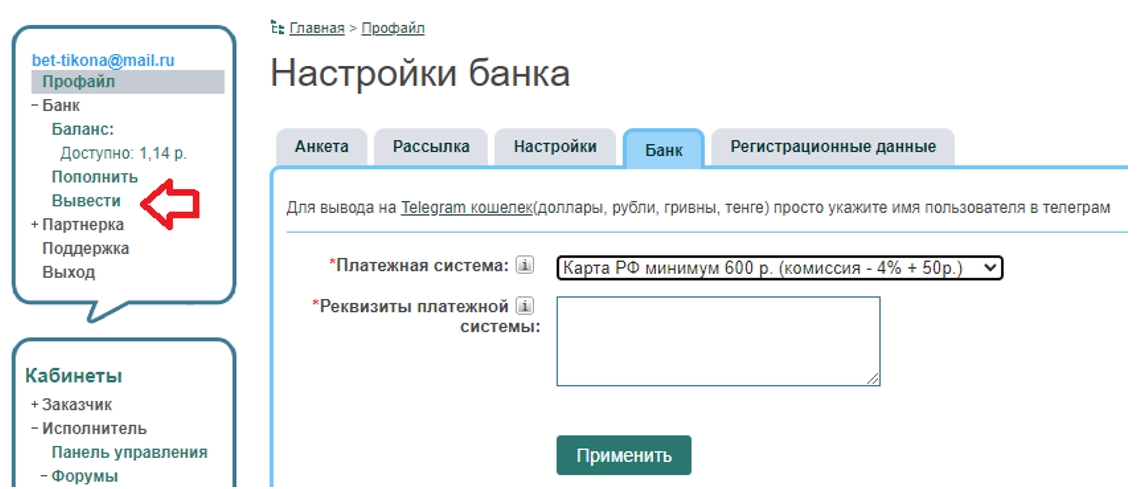Click the bet-tikona@mail.ru account link
The image size is (1137, 489).
(x=103, y=61)
